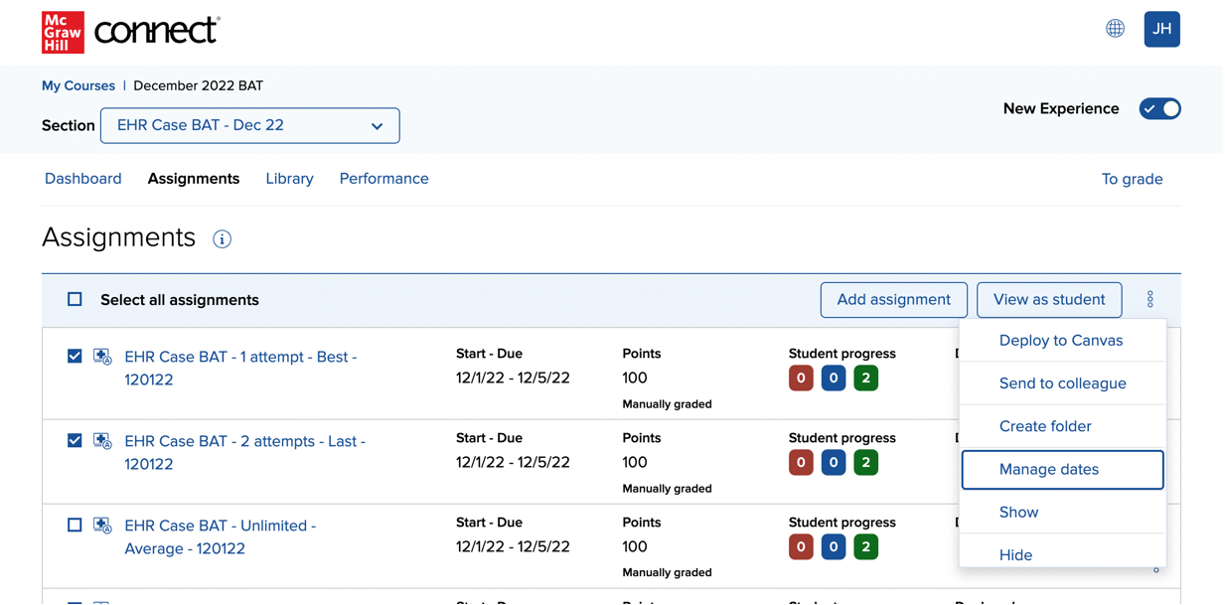Check Select all assignments
Image resolution: width=1225 pixels, height=605 pixels.
[75, 299]
